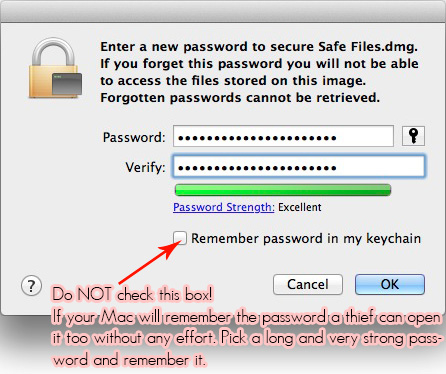Click the "Verify:" field label
The height and width of the screenshot is (374, 446).
pyautogui.click(x=145, y=167)
